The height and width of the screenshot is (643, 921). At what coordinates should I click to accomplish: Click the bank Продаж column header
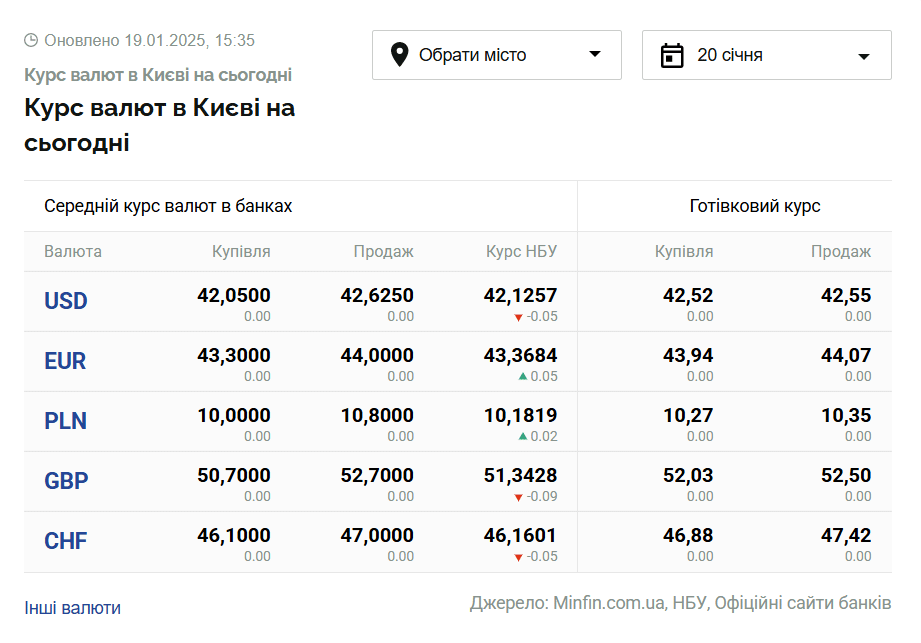[384, 251]
